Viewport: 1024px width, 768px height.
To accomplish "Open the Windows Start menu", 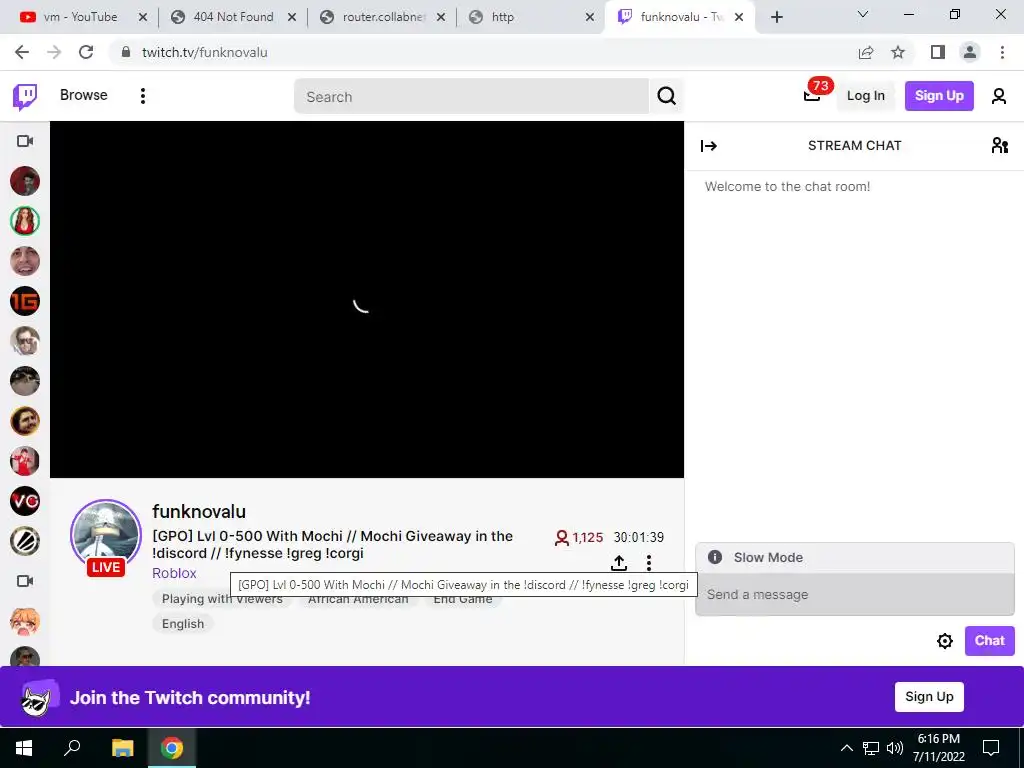I will pyautogui.click(x=24, y=748).
